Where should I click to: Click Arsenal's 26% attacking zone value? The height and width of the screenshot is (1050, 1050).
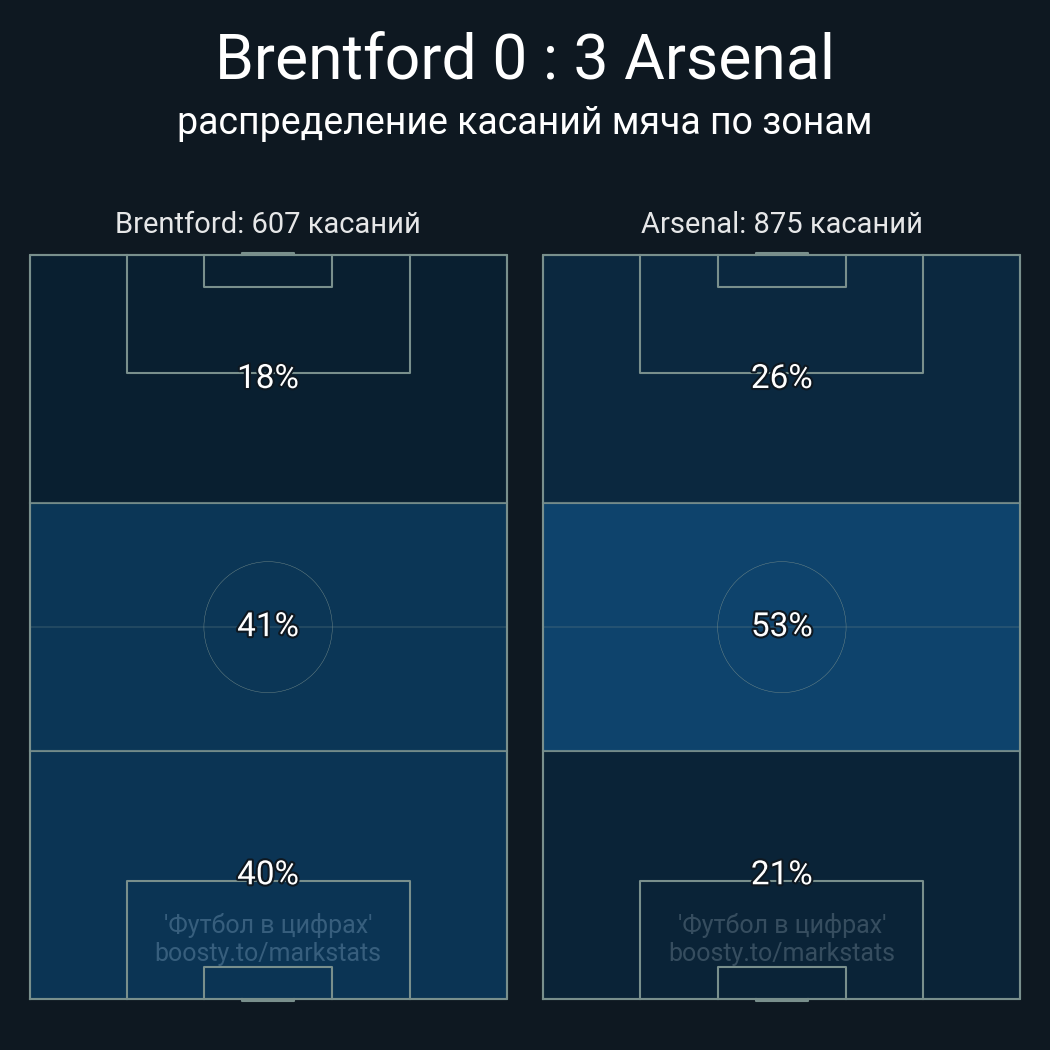point(781,377)
